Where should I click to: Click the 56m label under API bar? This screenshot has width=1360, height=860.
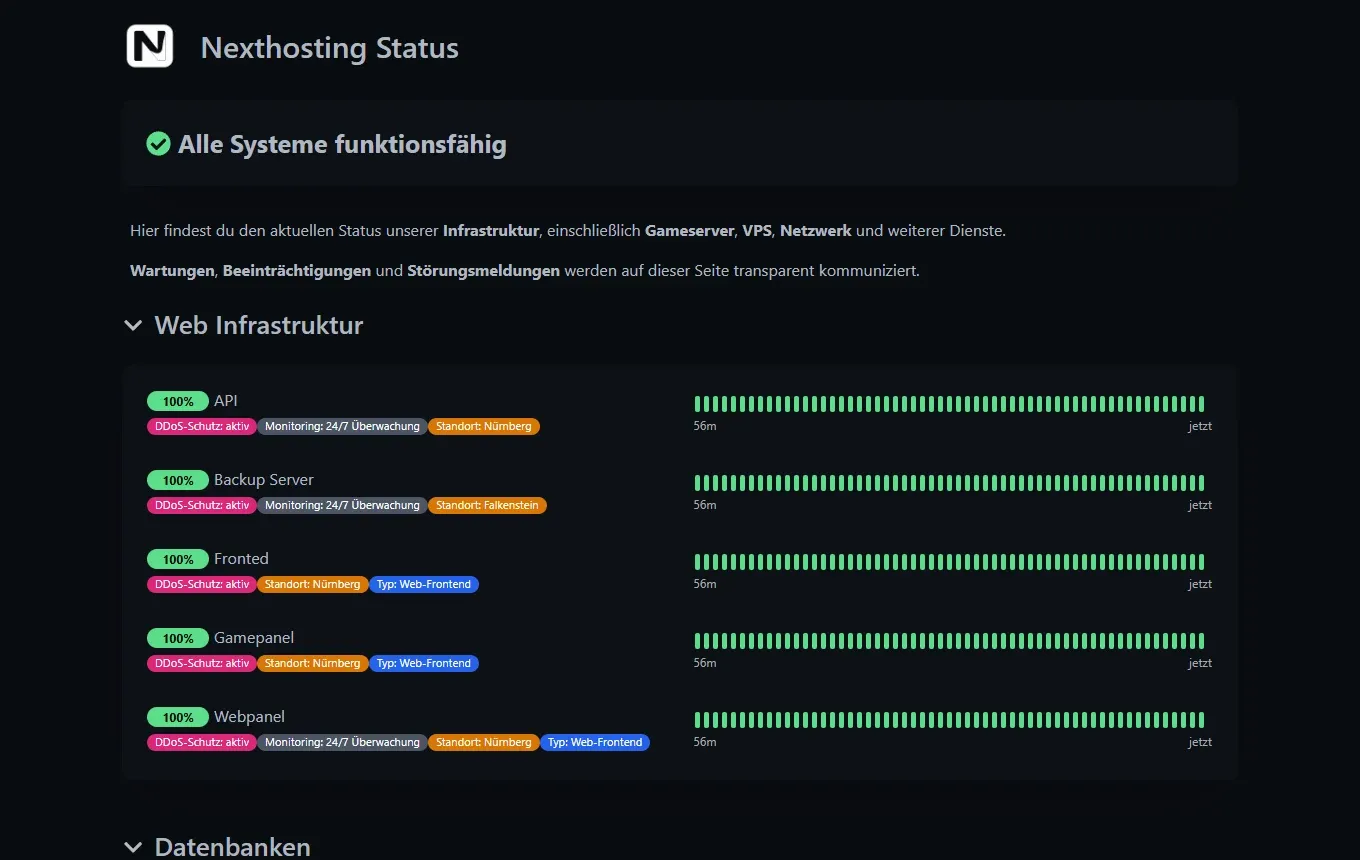tap(705, 426)
